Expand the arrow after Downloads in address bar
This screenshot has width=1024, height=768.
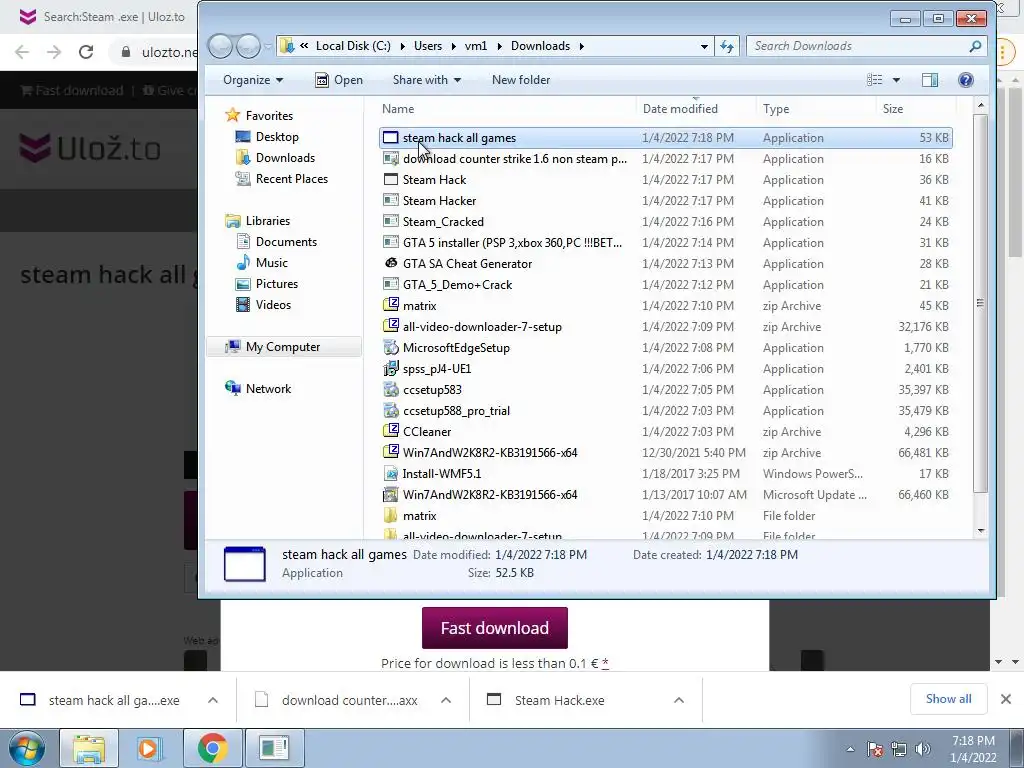coord(581,46)
